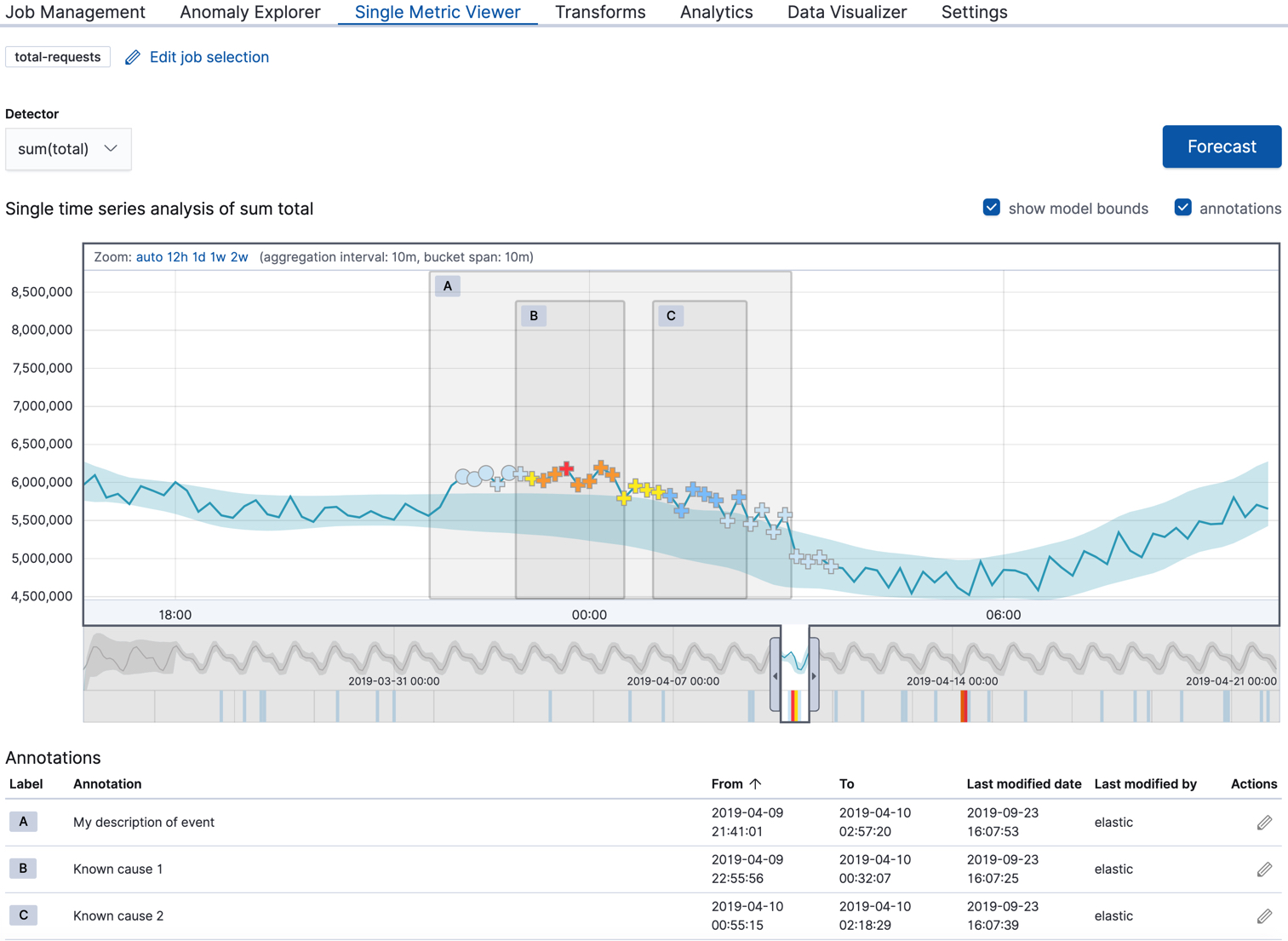Uncheck the "show model bounds" checkbox
Screen dimensions: 1288x941
[x=991, y=207]
